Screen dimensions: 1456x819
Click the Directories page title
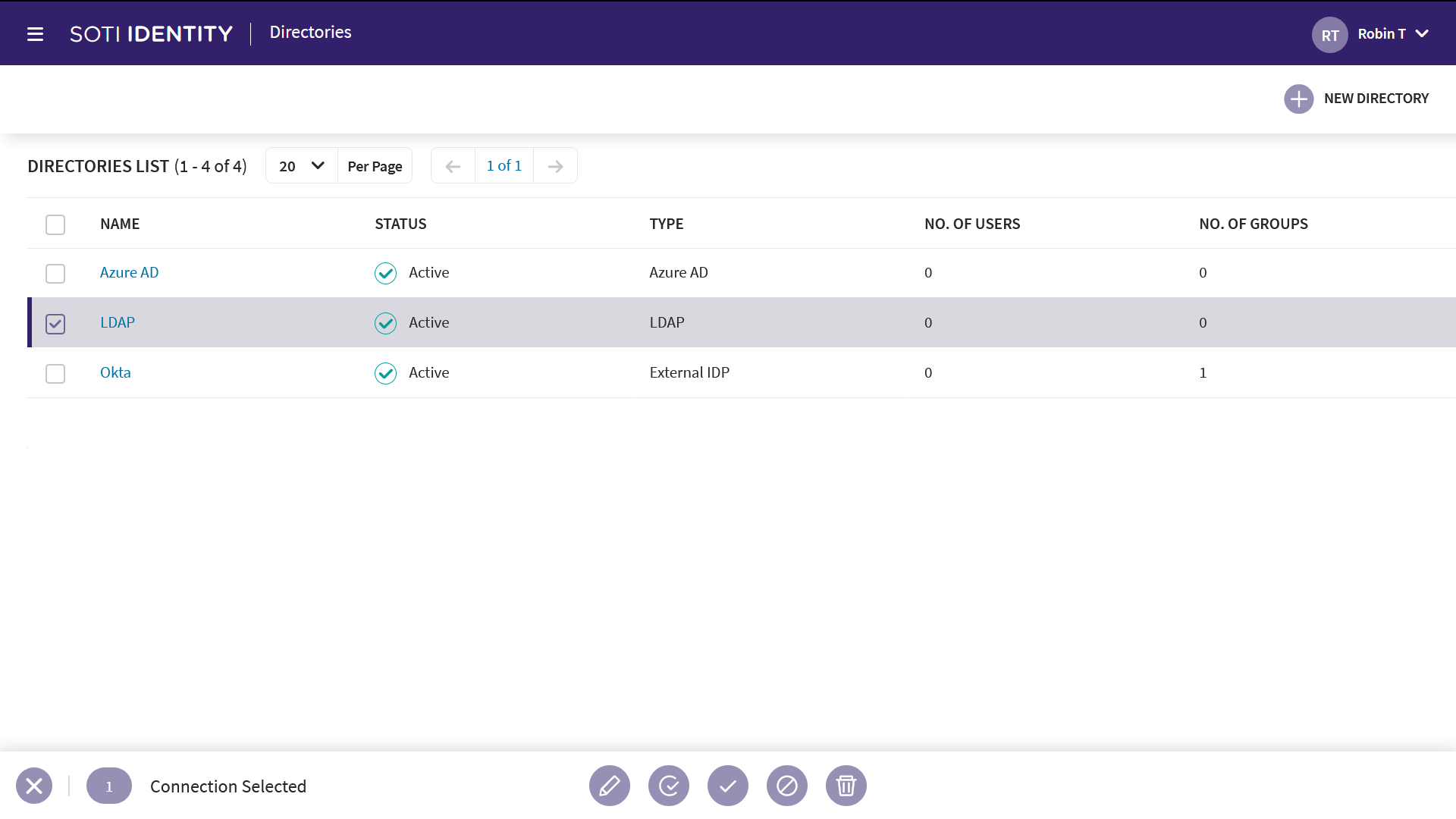310,32
